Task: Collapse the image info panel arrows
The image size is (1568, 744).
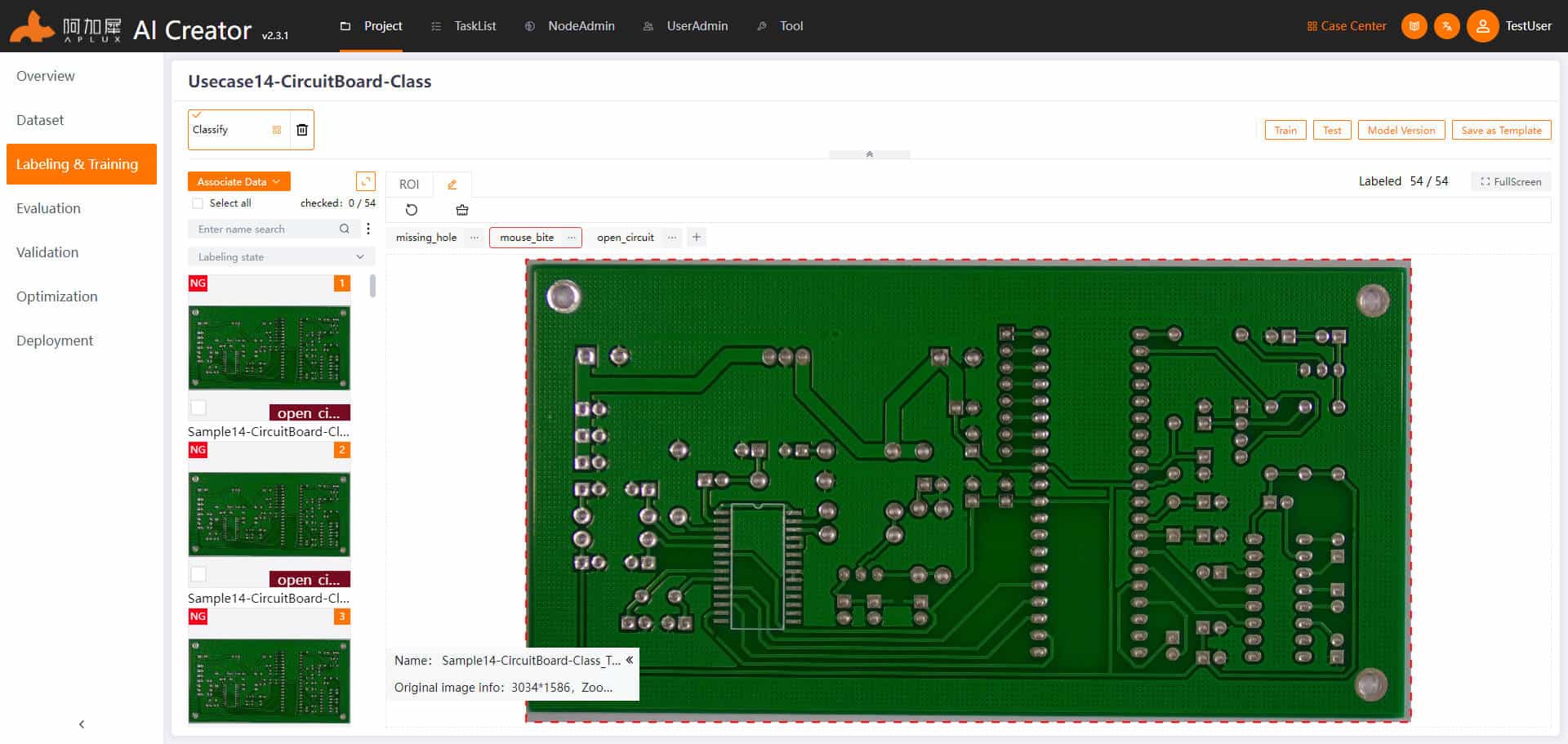Action: [629, 660]
